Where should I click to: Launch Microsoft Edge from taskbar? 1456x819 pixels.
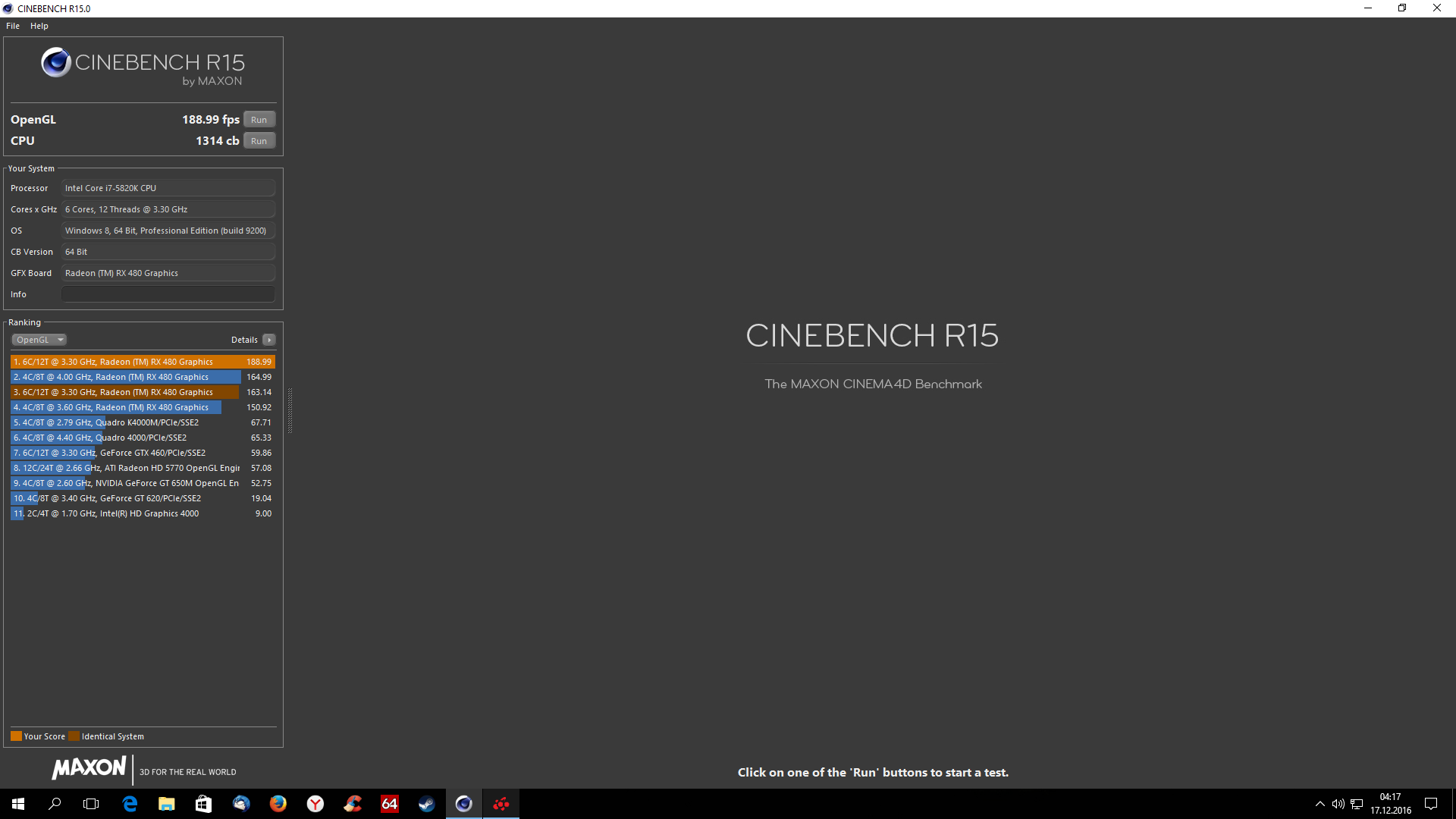pyautogui.click(x=130, y=804)
